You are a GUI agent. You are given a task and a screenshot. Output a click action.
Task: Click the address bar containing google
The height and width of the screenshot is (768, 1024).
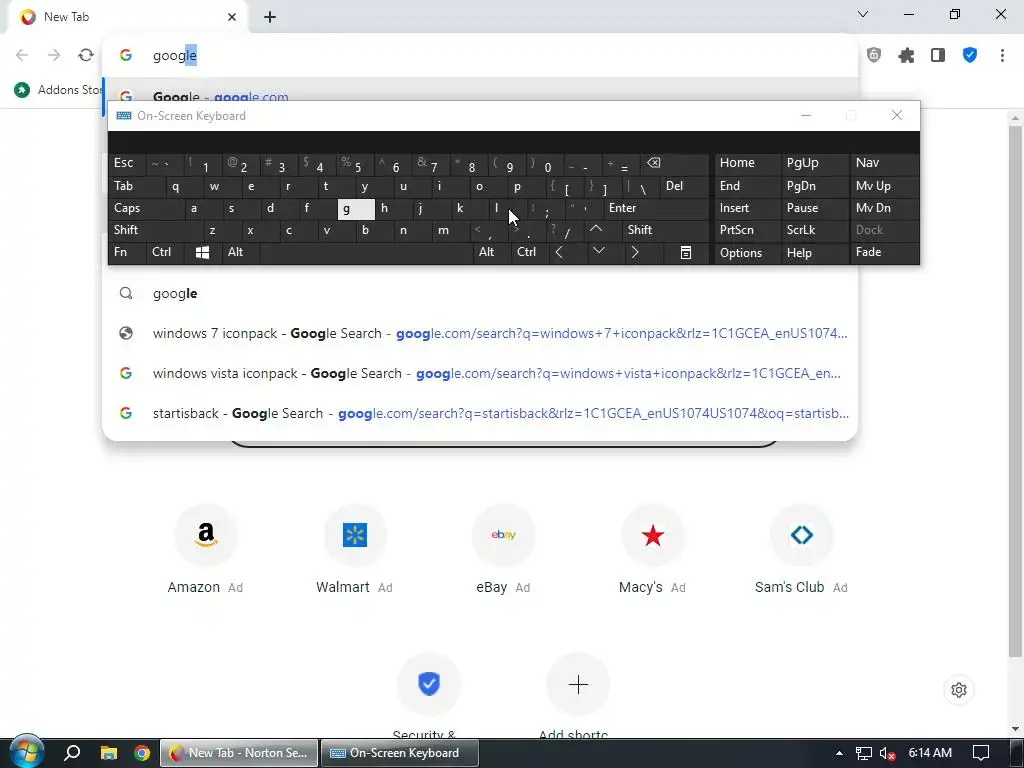click(480, 56)
